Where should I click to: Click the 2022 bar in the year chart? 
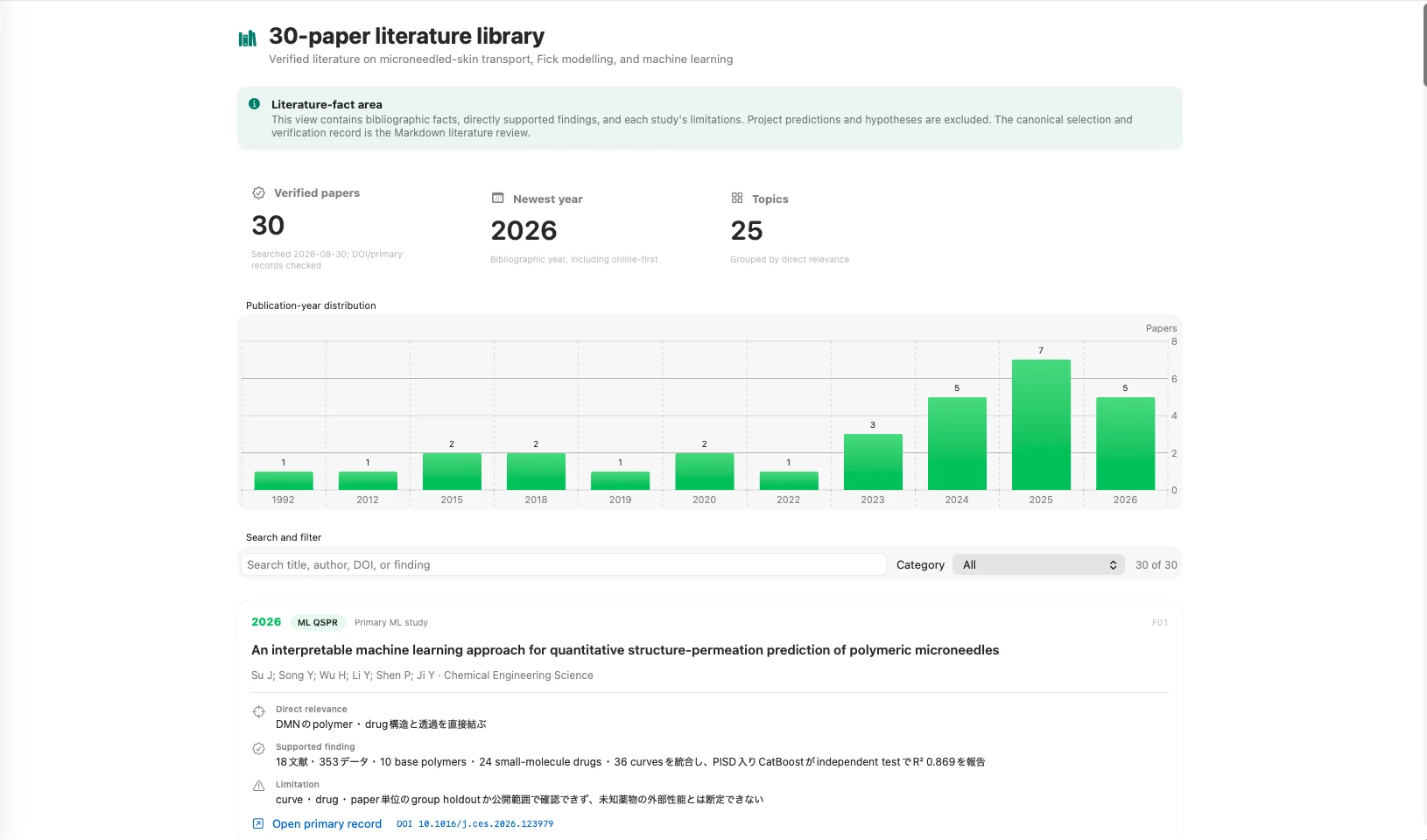pos(789,480)
